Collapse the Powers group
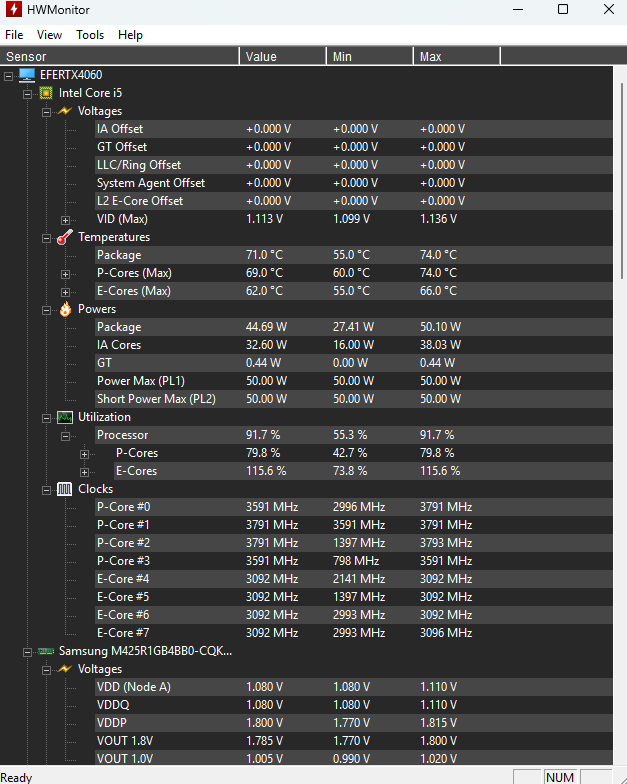The image size is (627, 784). (x=46, y=310)
